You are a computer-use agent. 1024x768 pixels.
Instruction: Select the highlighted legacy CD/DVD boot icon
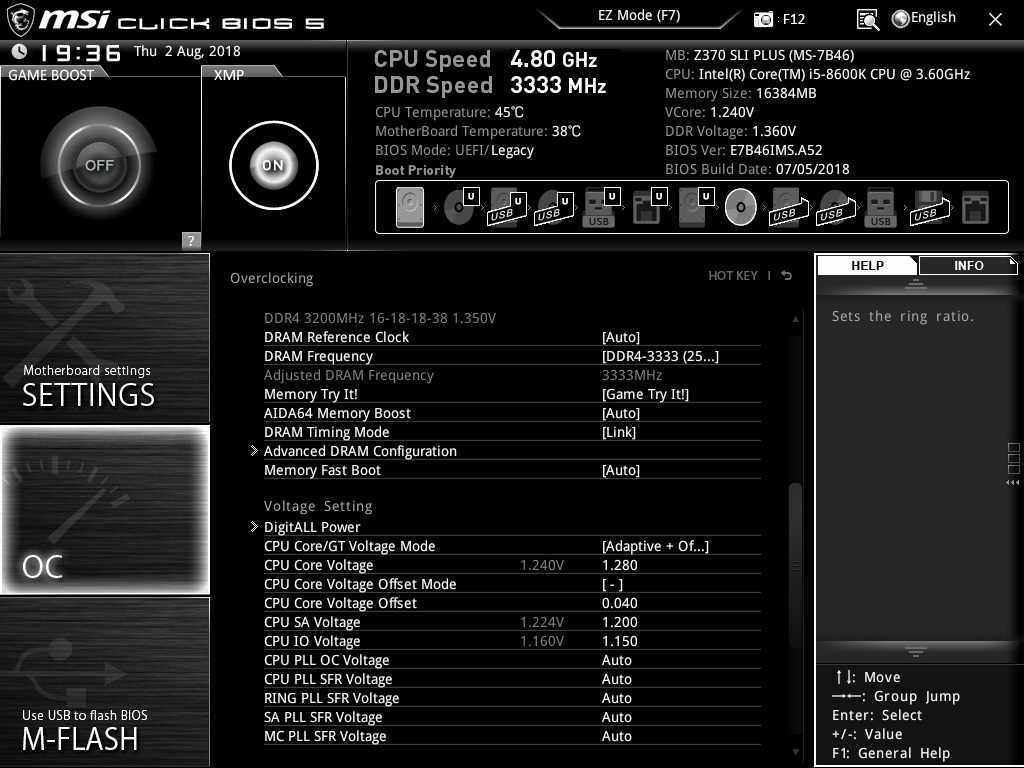(741, 207)
